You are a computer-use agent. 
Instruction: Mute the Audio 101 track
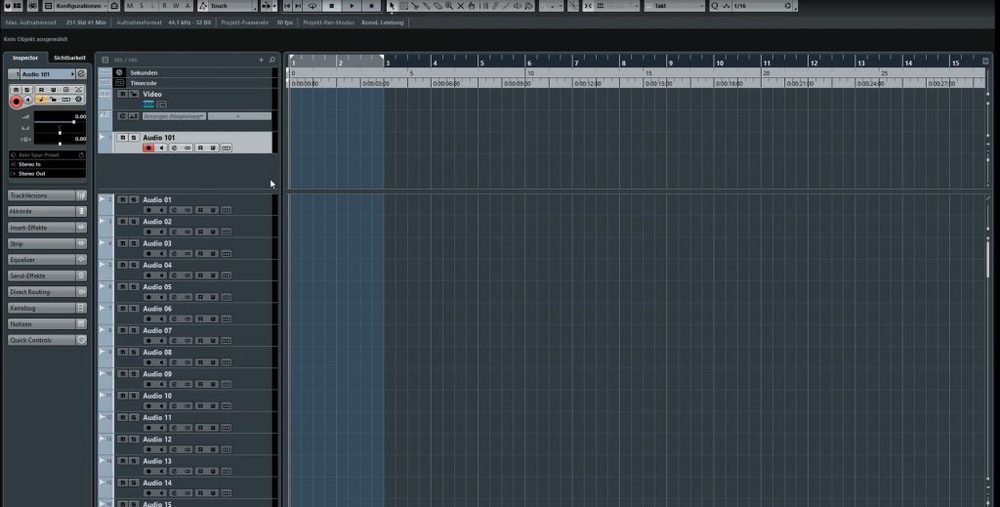pyautogui.click(x=122, y=138)
